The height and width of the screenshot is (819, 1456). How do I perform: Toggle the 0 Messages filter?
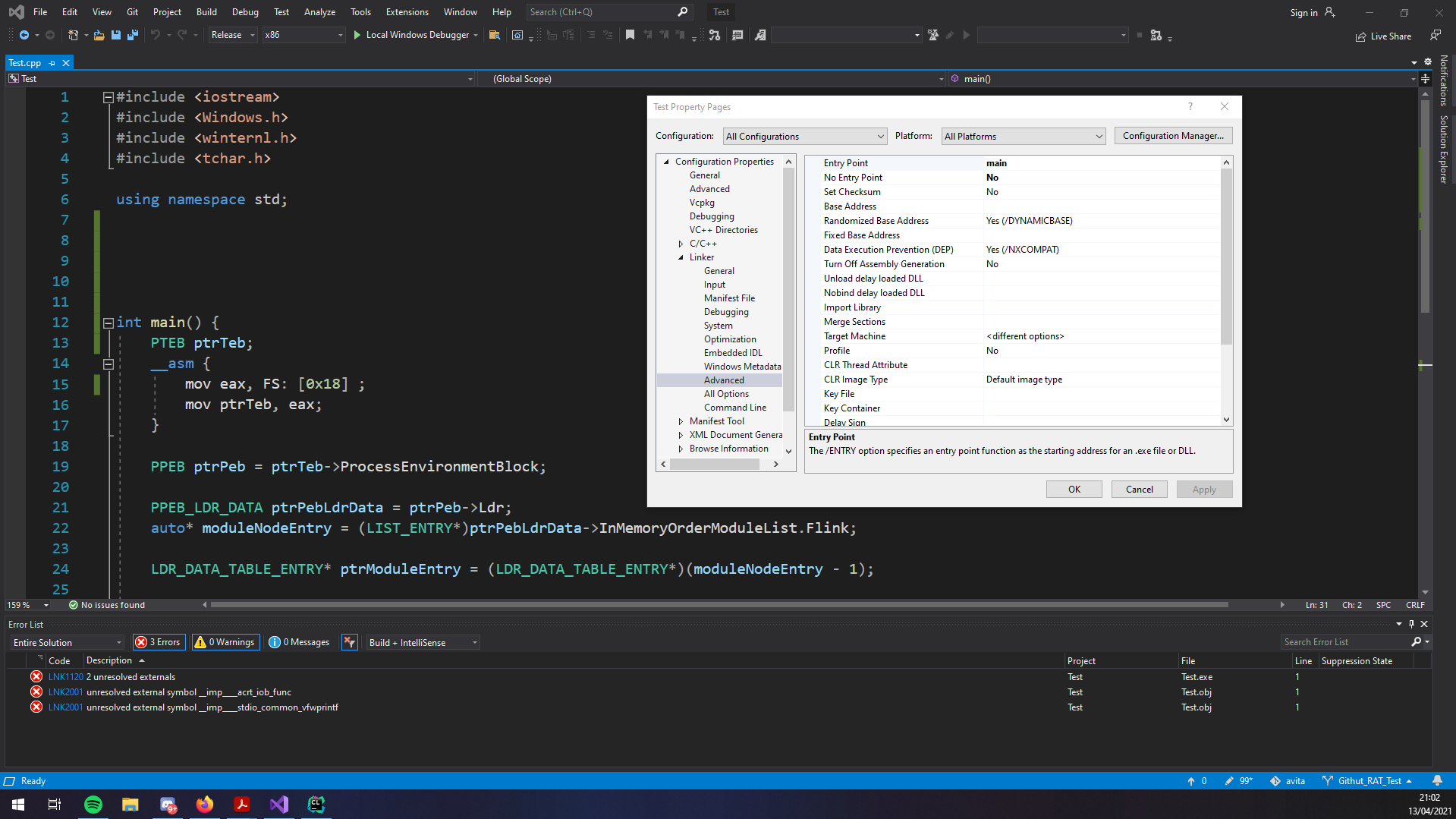[x=300, y=642]
